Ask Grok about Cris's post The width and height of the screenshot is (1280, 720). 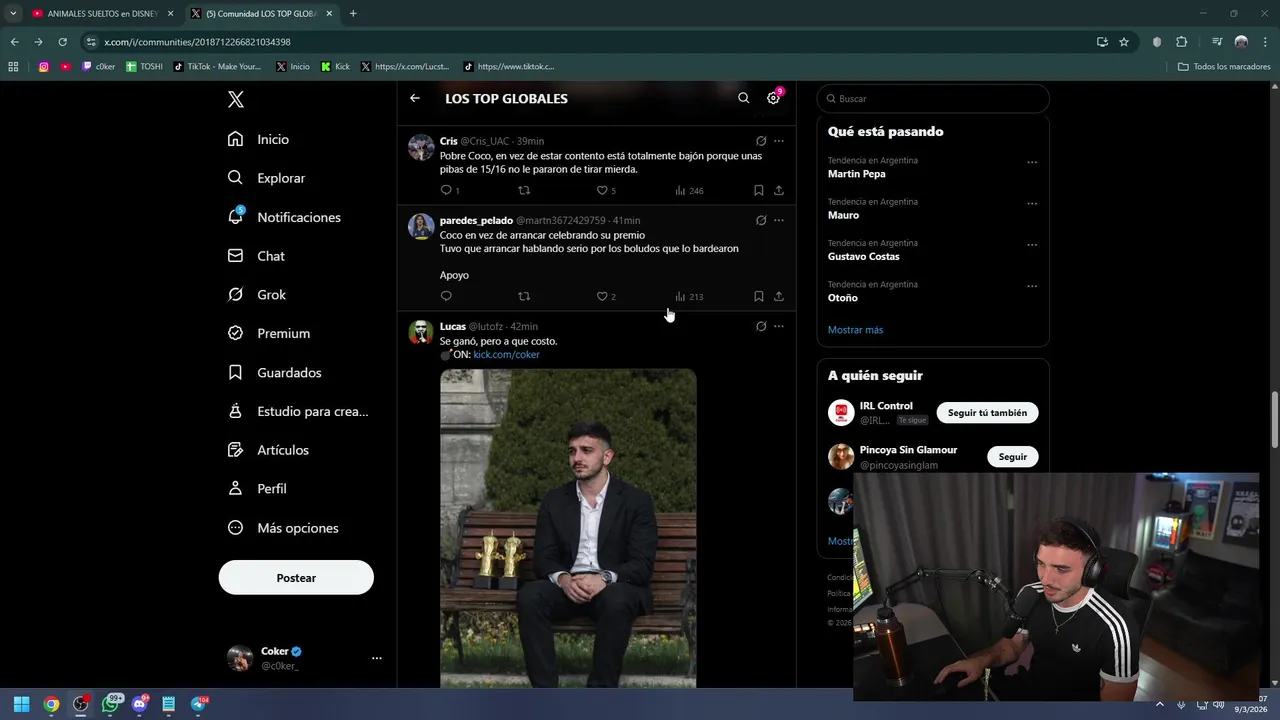coord(761,141)
